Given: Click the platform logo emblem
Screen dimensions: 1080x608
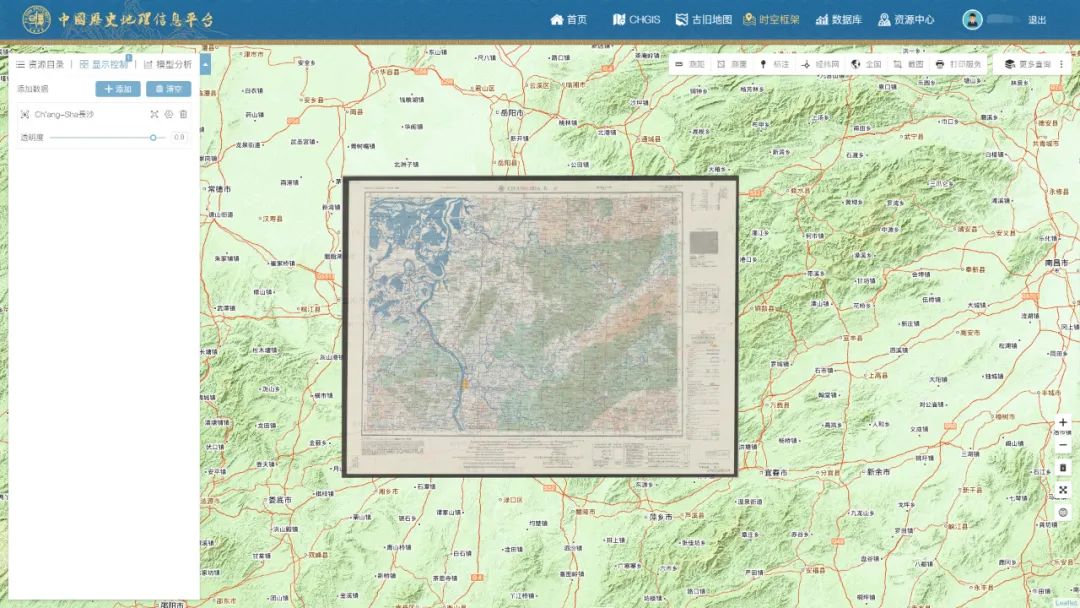Looking at the screenshot, I should [36, 19].
